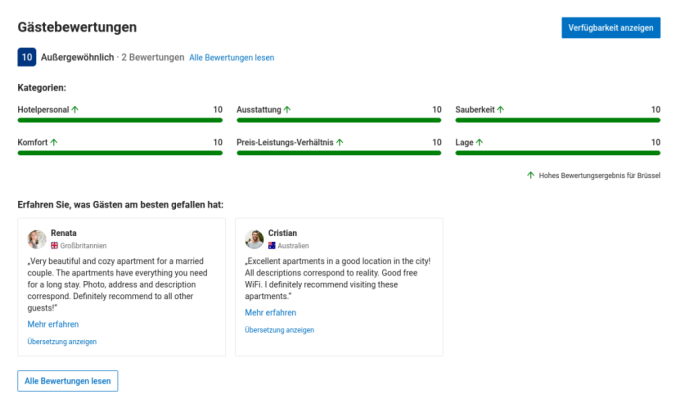700x408 pixels.
Task: Click the green arrow next to Komfort
Action: pos(54,142)
